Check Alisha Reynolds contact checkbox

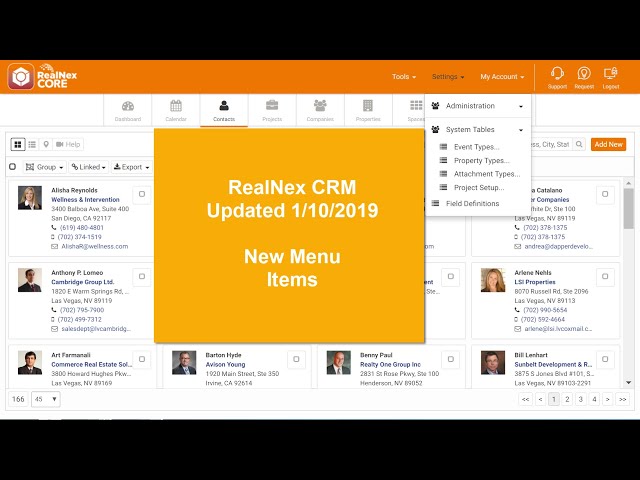click(x=142, y=194)
